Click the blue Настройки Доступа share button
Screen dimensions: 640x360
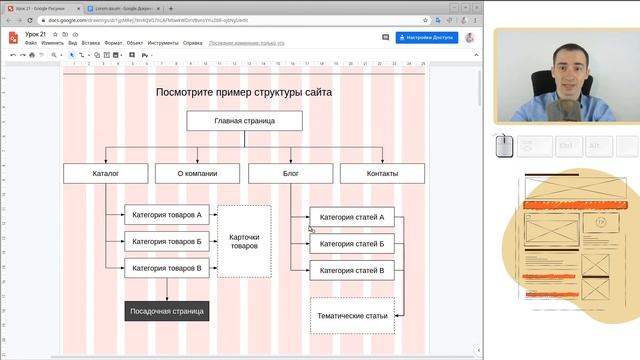pos(427,38)
